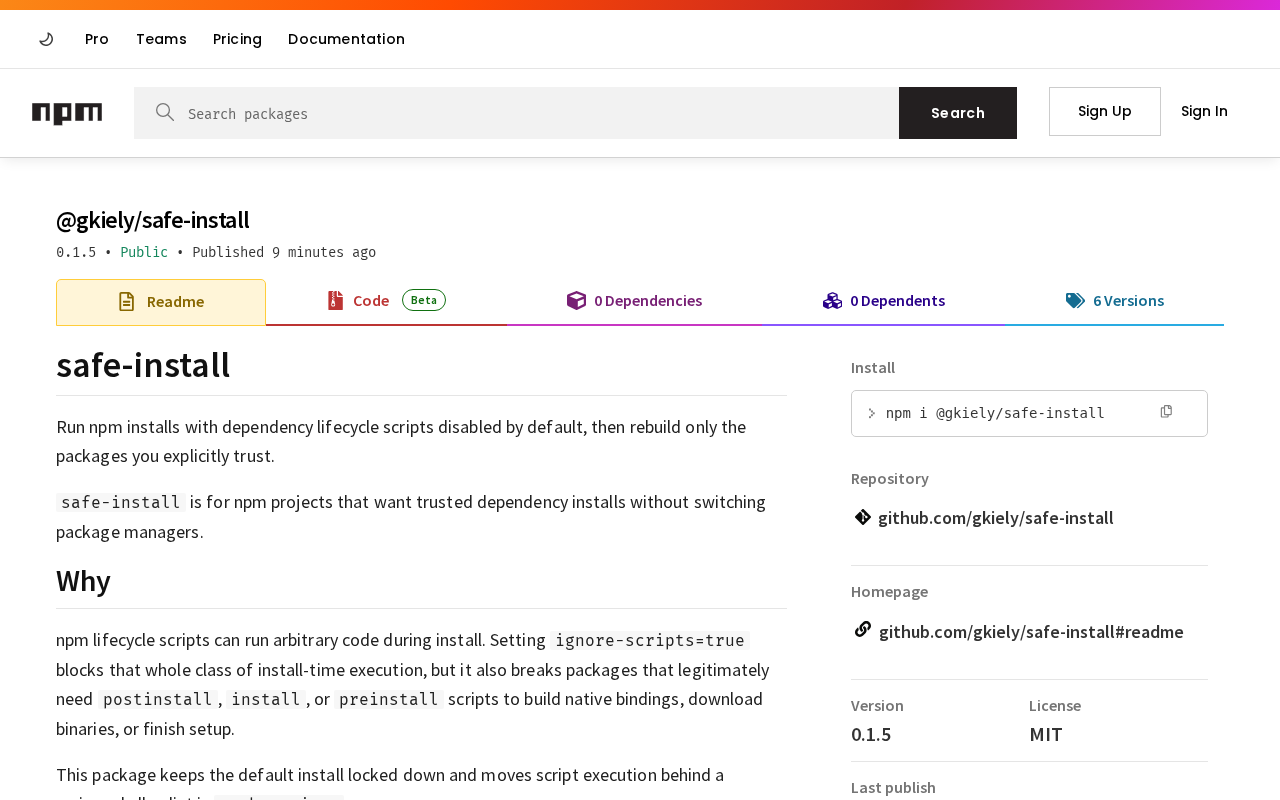Open the homepage safe-install#readme link
1280x800 pixels.
pyautogui.click(x=1031, y=632)
